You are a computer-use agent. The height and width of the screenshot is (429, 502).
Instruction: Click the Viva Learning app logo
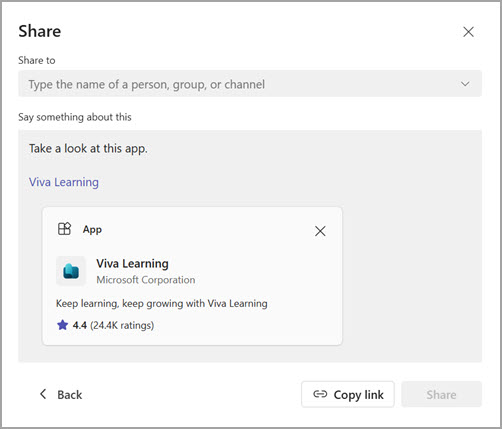coord(71,271)
